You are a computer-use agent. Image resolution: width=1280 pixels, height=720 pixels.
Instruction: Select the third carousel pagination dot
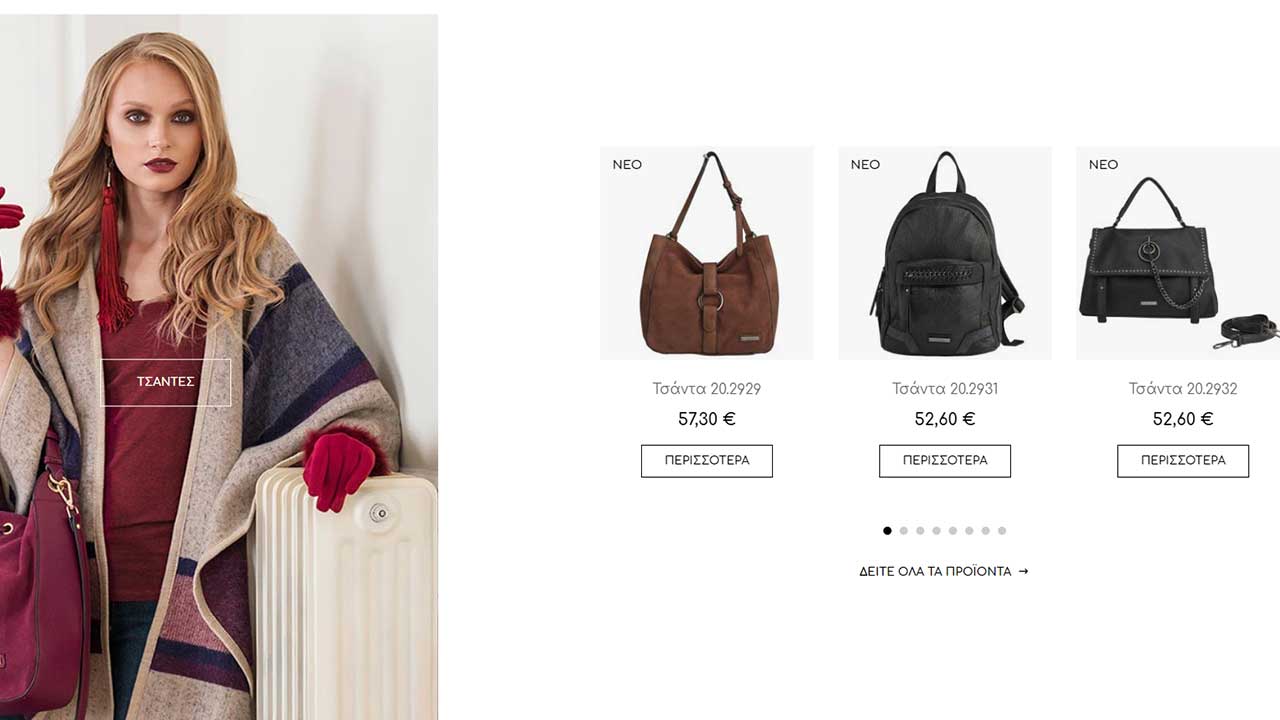point(920,531)
